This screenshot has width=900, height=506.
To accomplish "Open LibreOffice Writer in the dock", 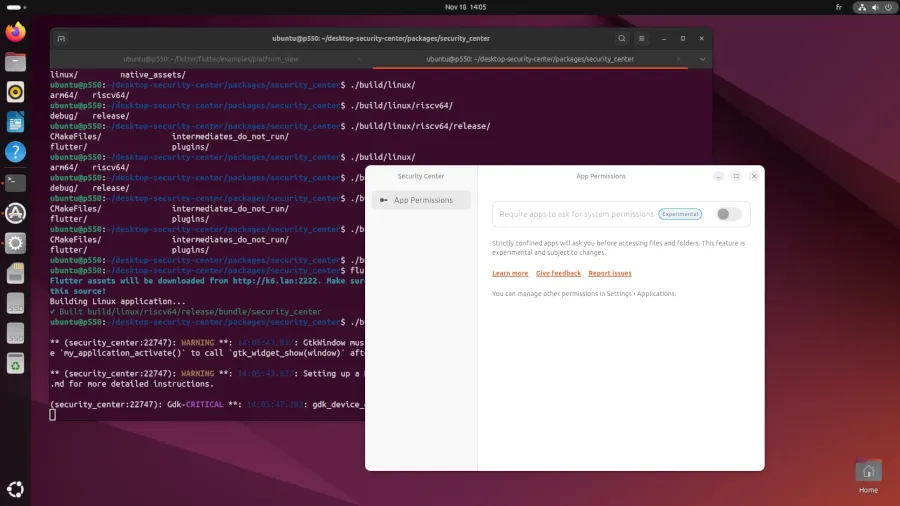I will 15,122.
